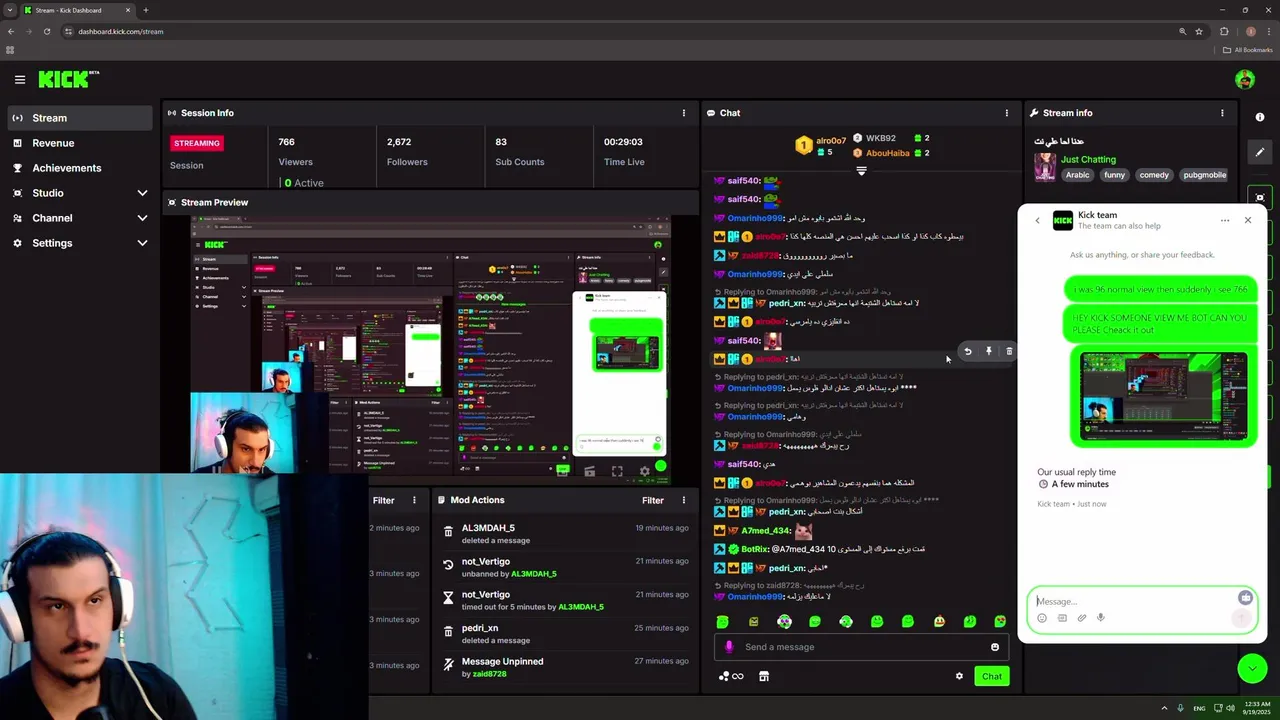Screen dimensions: 1280x720
Task: Click the trash icon beside AL3MDAH_5 mod action
Action: pos(448,533)
